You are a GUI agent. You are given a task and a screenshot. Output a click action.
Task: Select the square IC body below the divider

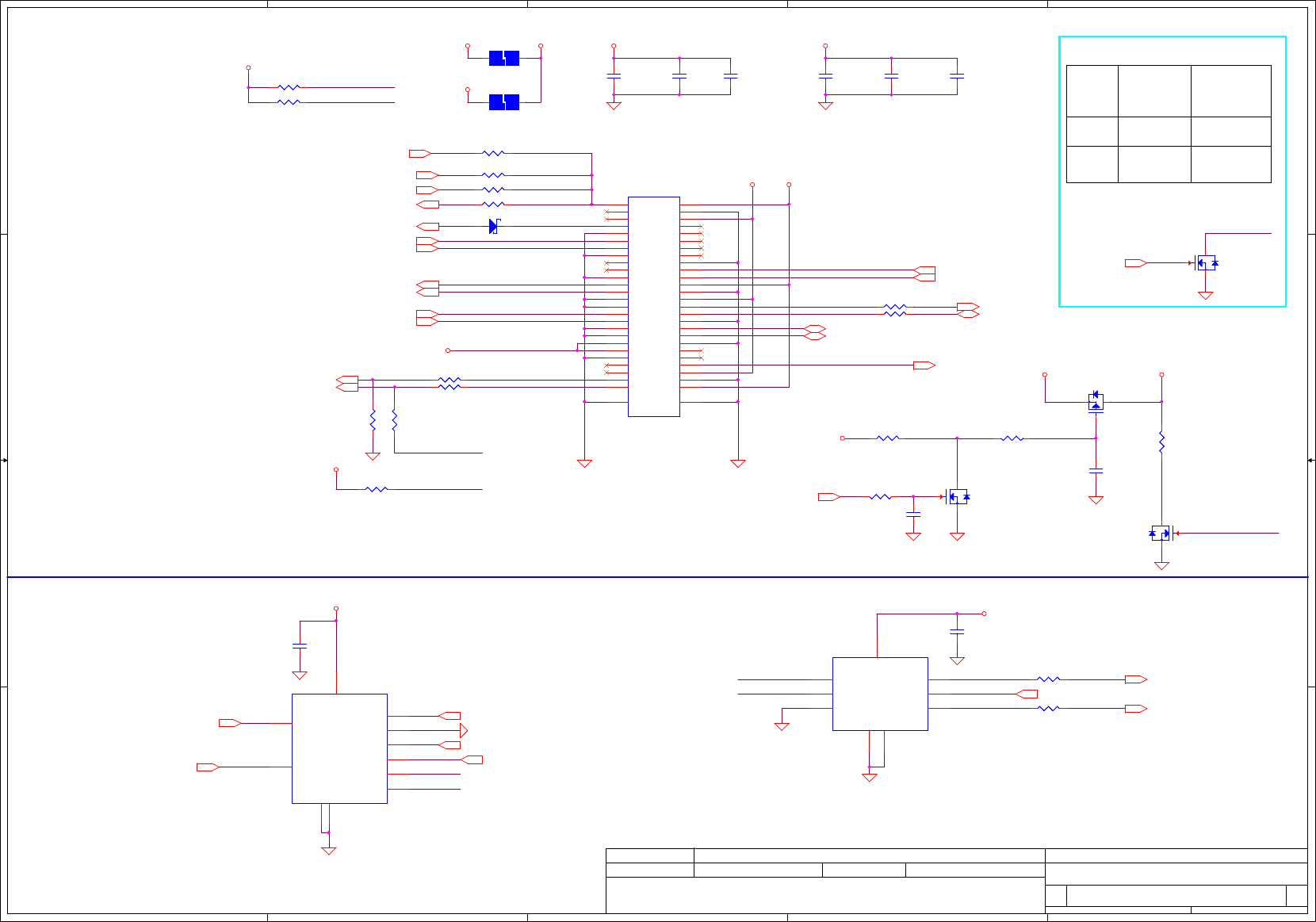[339, 749]
